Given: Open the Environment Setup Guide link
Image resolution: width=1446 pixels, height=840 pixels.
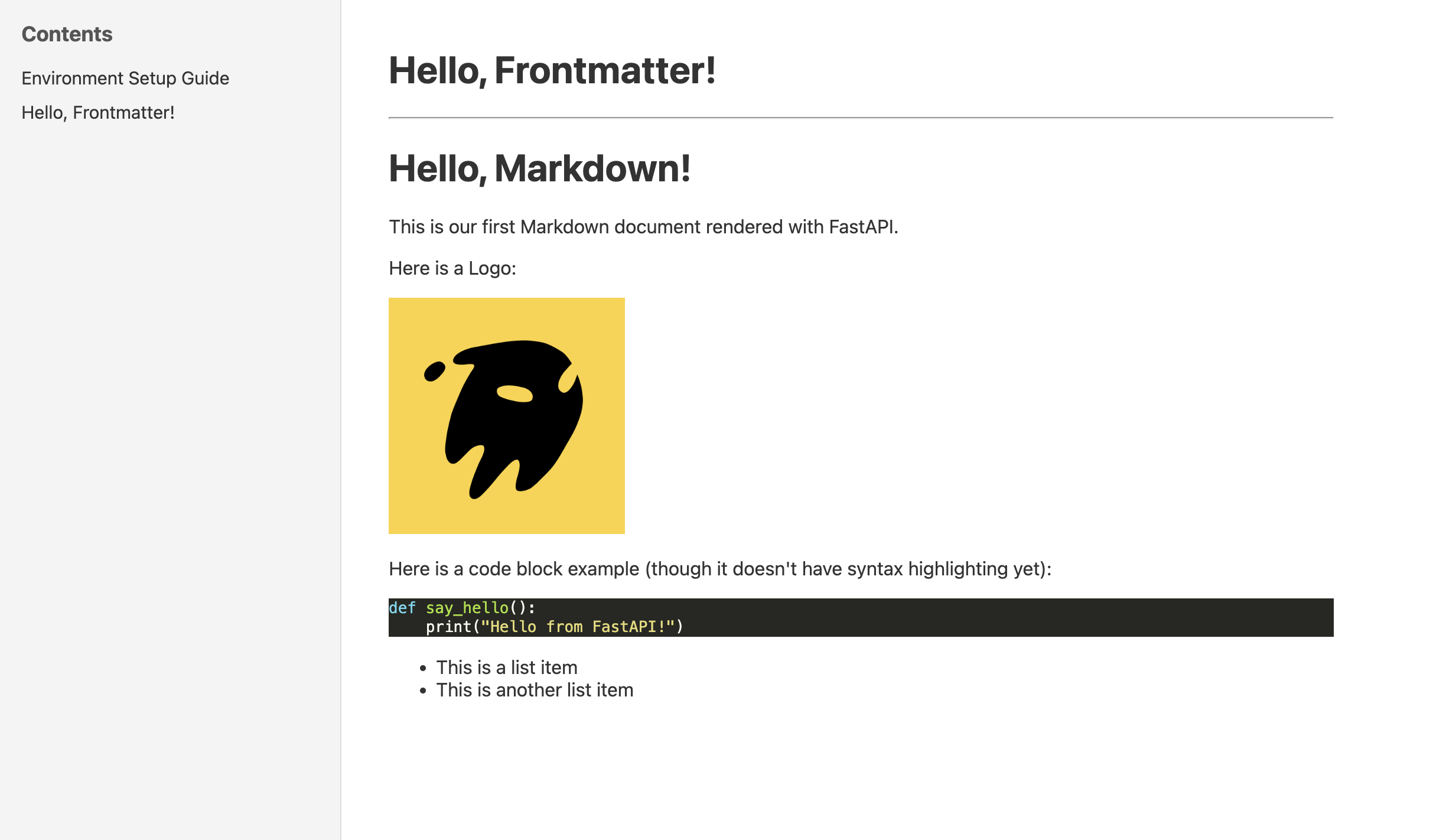Looking at the screenshot, I should (x=125, y=78).
